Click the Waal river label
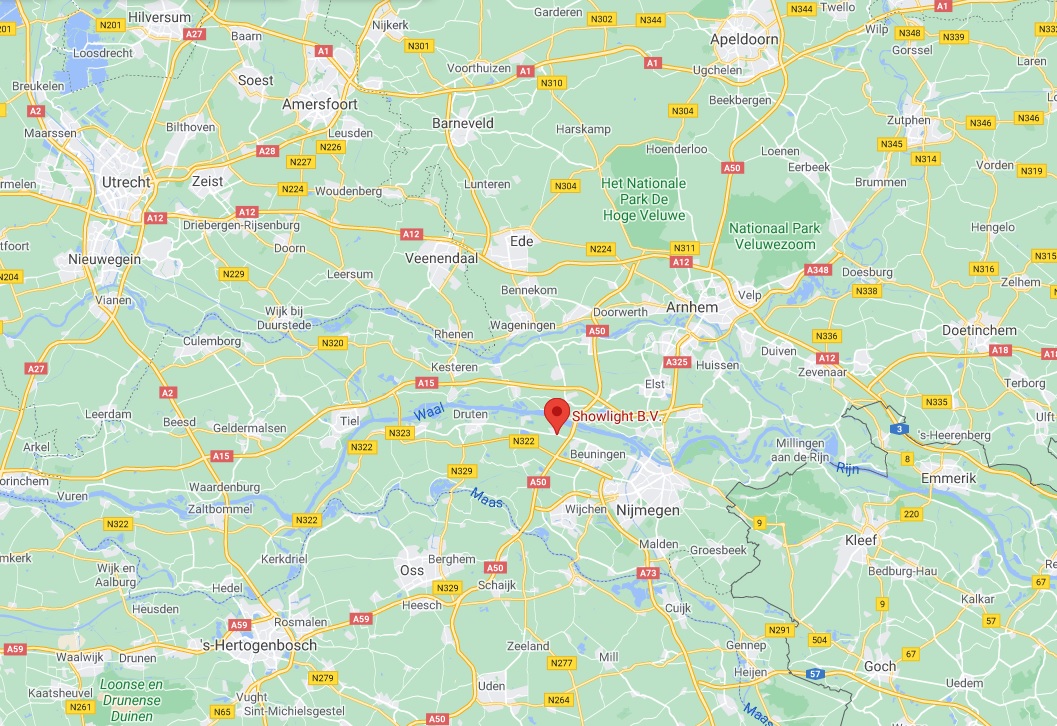1057x726 pixels. tap(429, 411)
